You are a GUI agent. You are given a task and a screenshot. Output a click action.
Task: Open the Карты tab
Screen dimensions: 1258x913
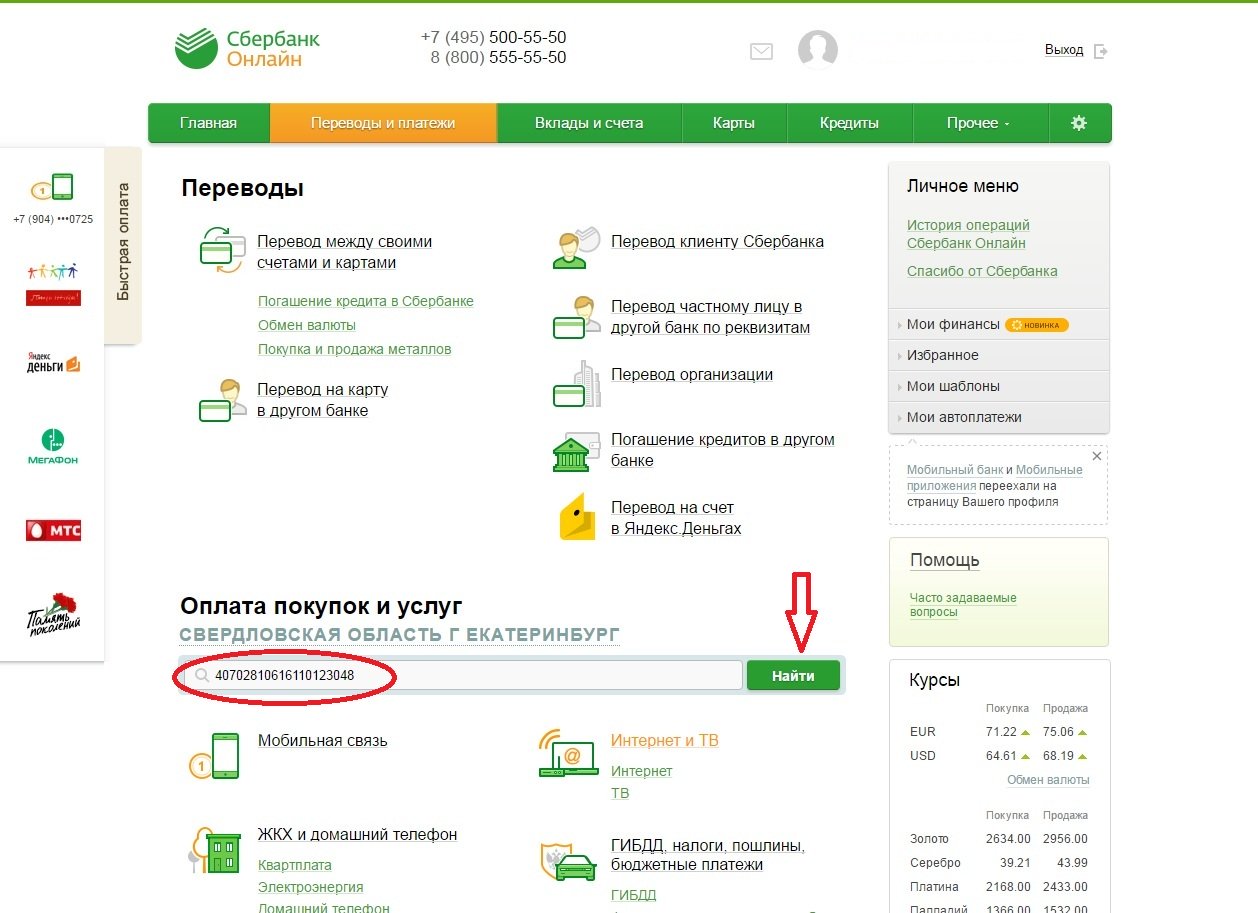coord(734,123)
